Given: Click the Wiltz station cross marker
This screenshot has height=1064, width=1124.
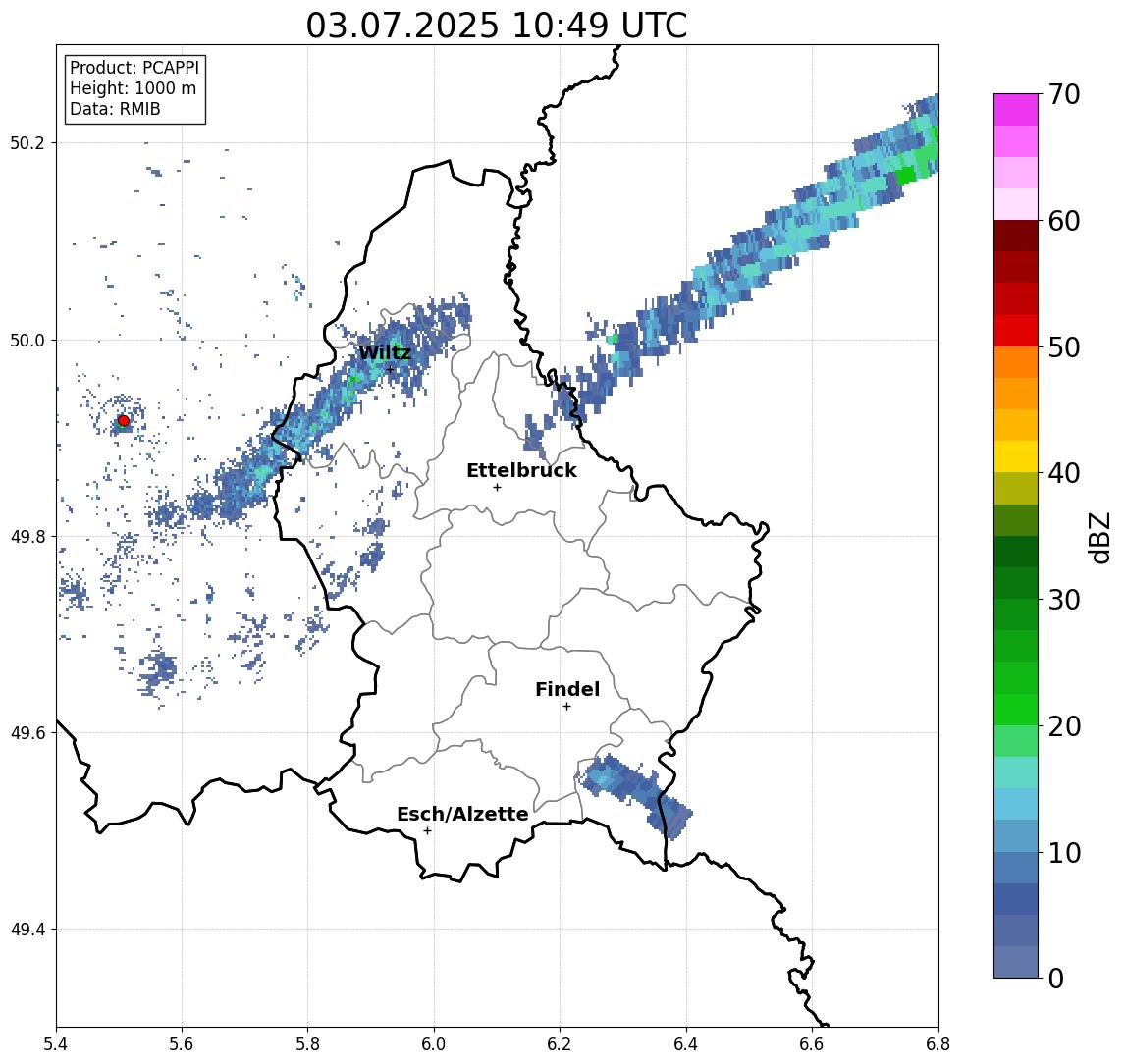Looking at the screenshot, I should (390, 369).
